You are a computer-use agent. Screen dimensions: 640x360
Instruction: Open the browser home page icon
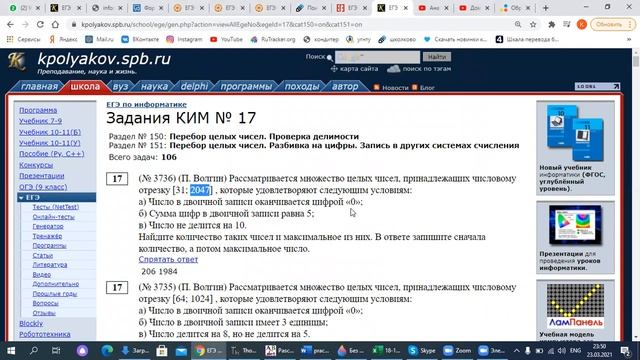pos(55,24)
